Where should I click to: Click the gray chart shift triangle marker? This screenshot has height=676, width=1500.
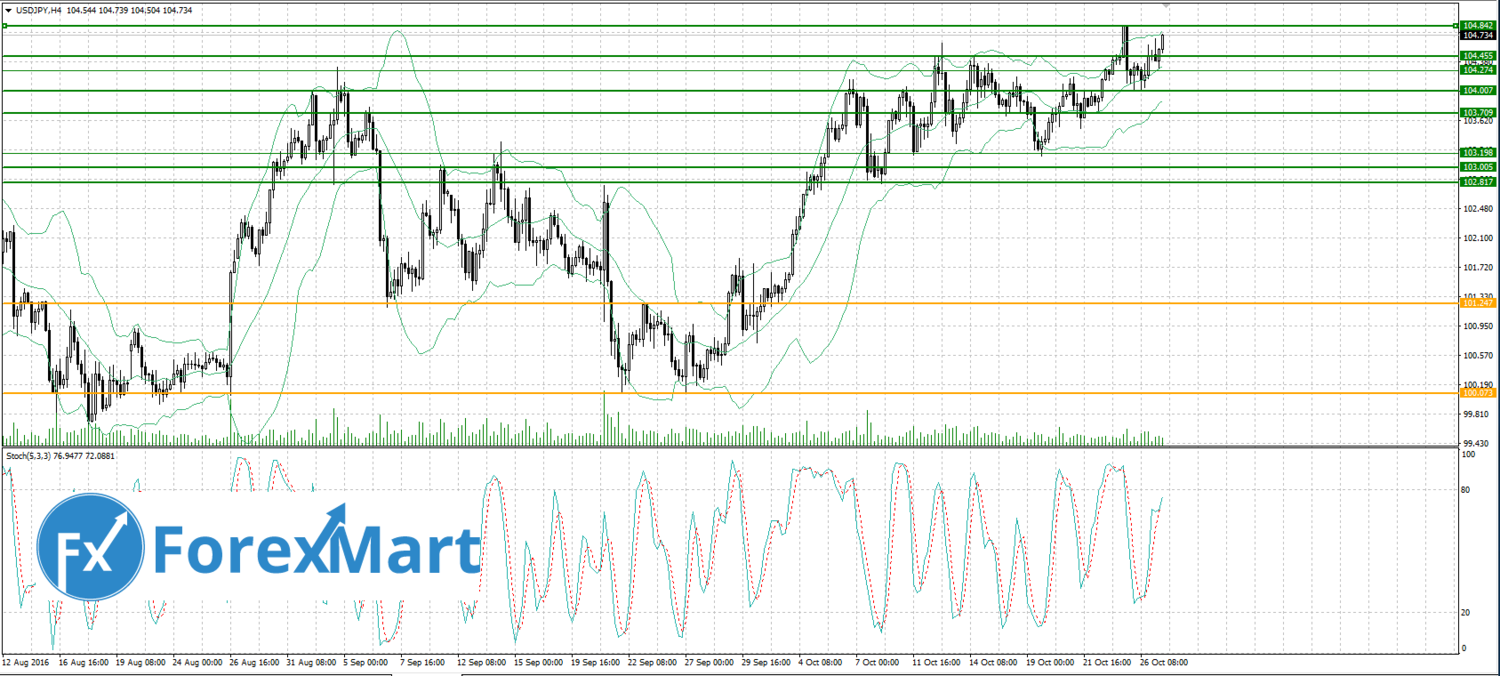pos(1165,6)
